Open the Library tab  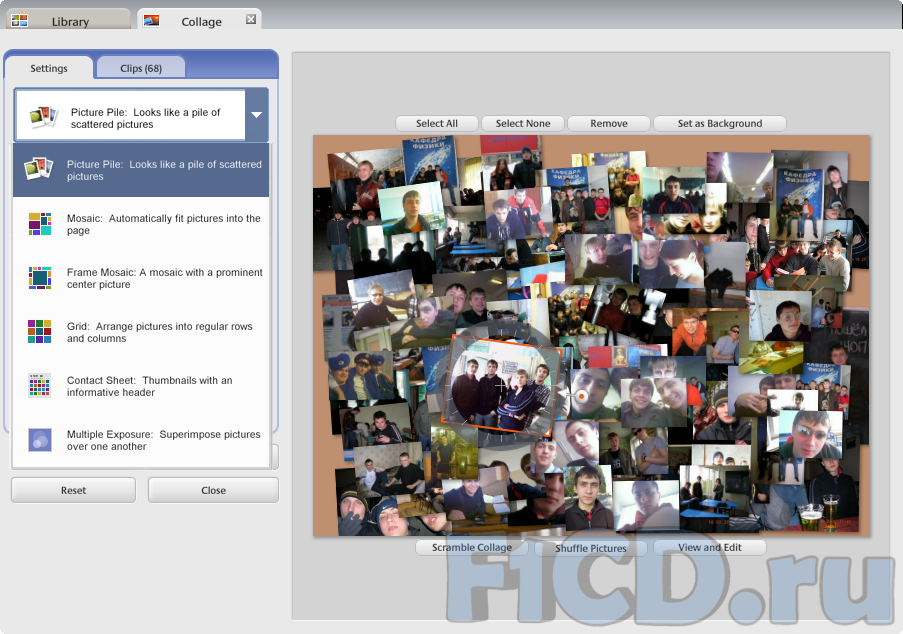[68, 20]
